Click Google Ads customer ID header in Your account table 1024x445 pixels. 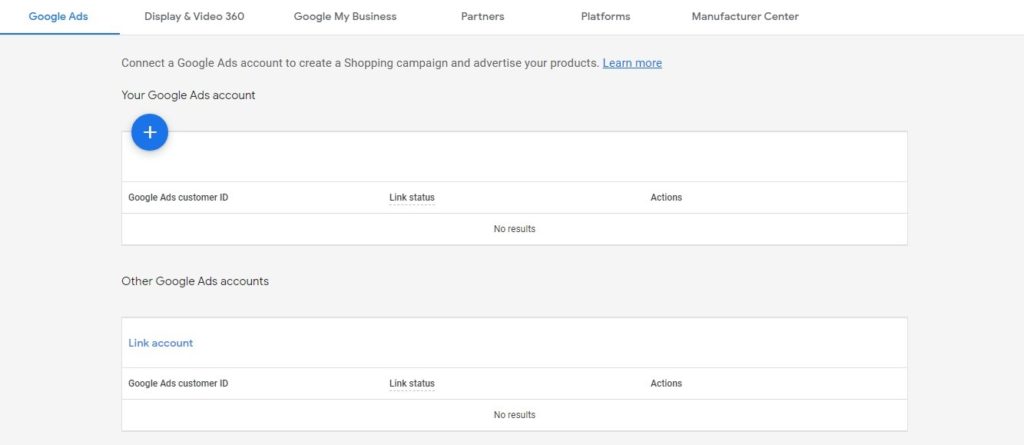(178, 197)
